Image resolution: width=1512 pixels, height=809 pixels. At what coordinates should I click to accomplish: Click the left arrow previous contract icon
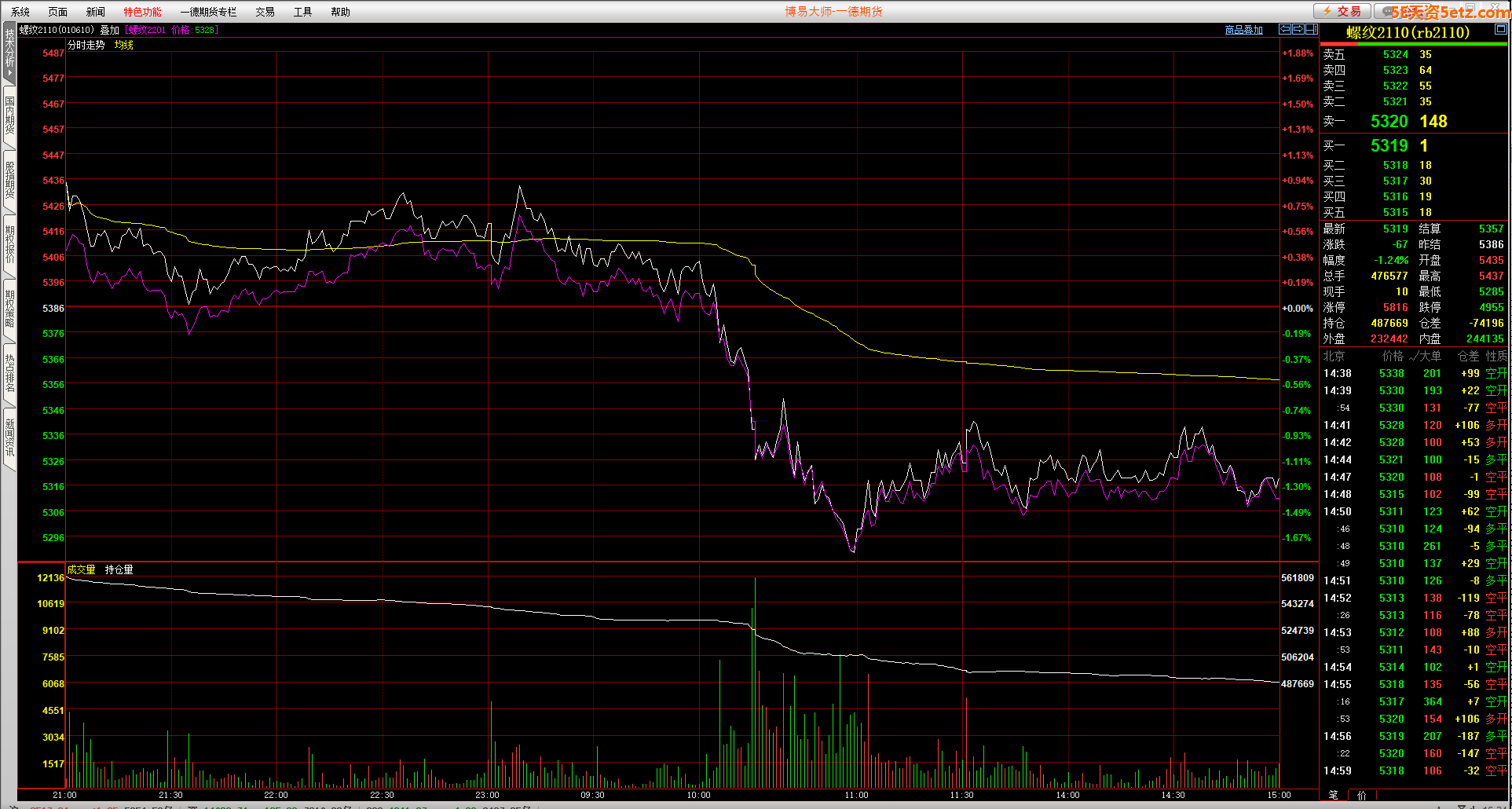click(x=1285, y=29)
